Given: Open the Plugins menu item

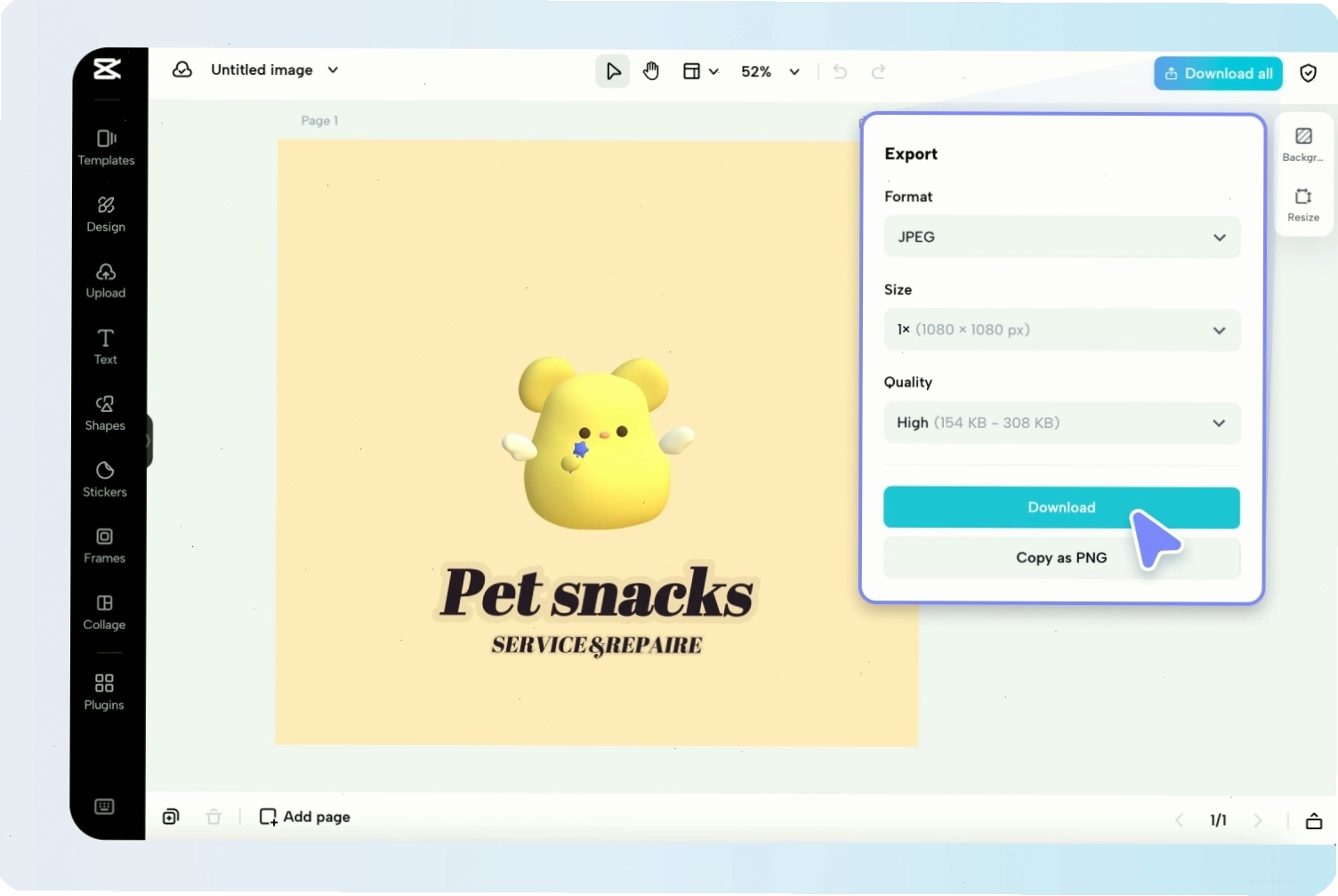Looking at the screenshot, I should (104, 692).
